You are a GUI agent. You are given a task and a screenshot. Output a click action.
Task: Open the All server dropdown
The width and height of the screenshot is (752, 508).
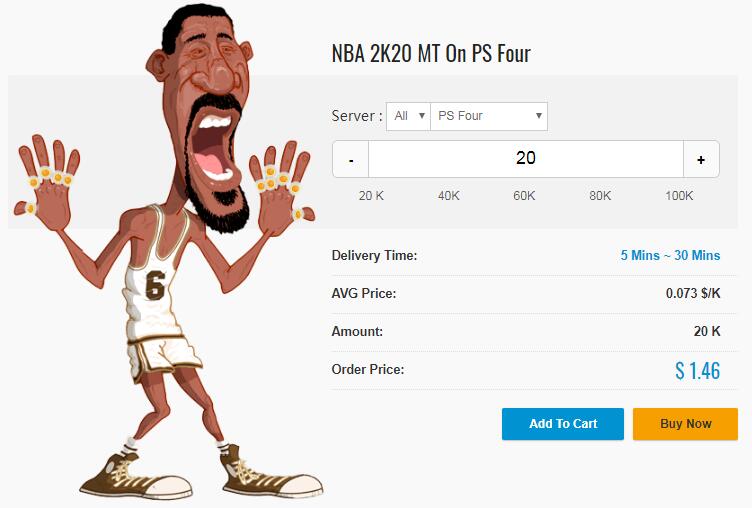click(409, 116)
